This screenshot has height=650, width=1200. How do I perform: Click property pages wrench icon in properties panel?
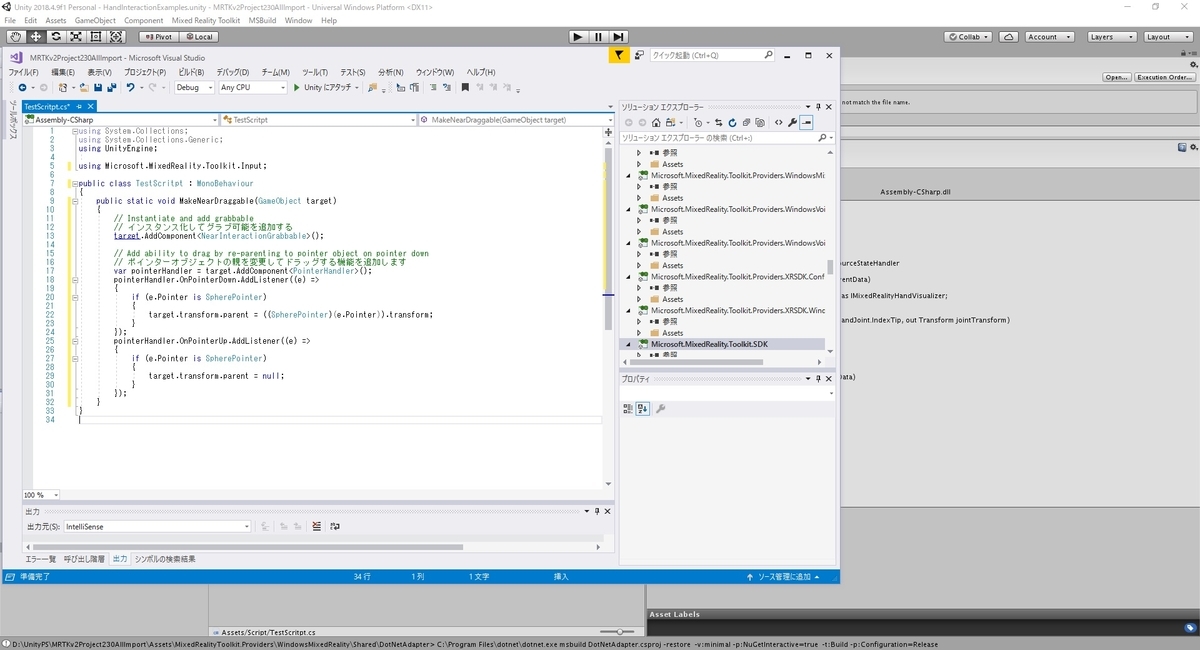661,408
